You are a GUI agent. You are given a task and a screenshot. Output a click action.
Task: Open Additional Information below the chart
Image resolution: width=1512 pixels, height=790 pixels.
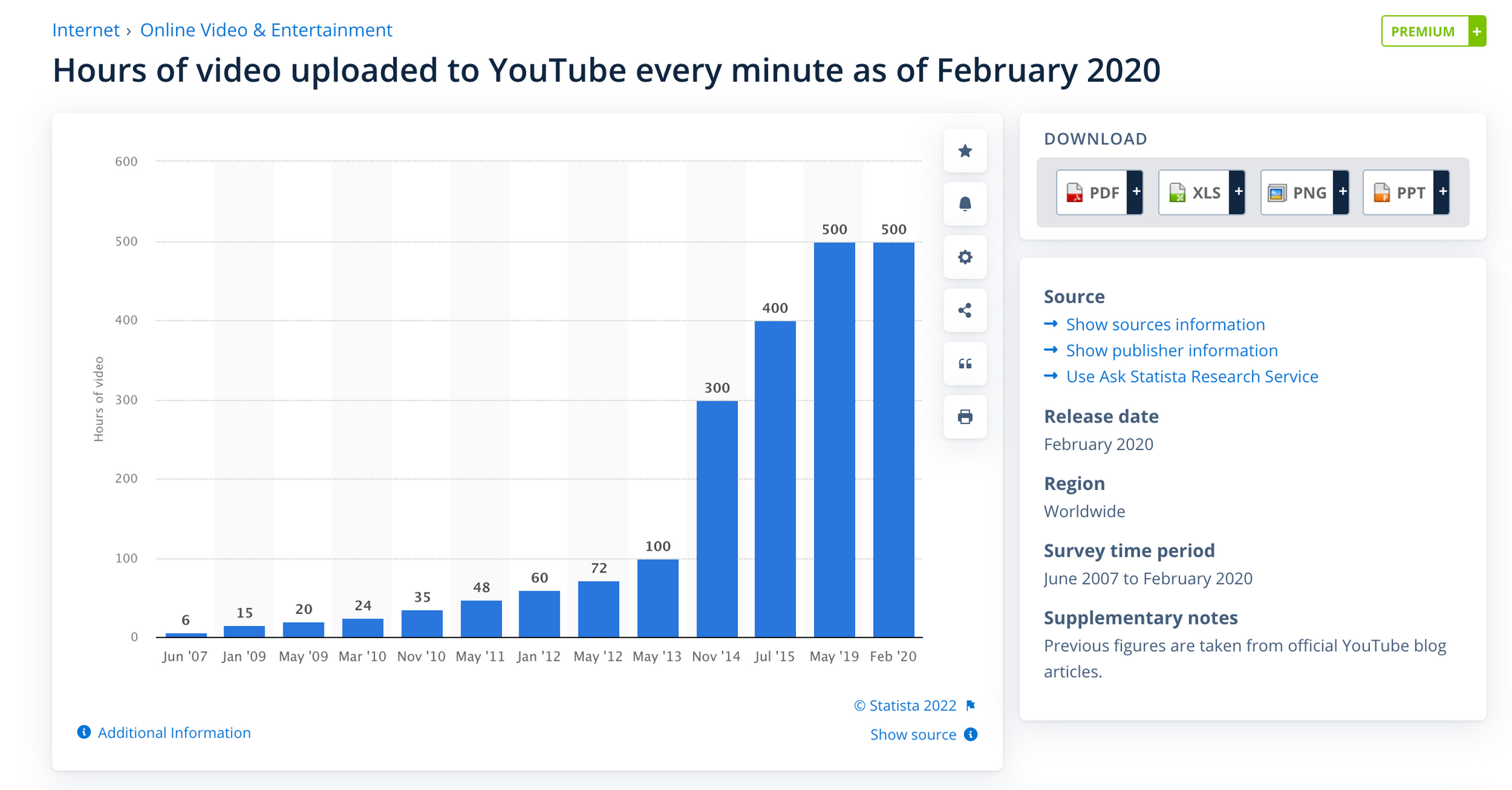174,733
